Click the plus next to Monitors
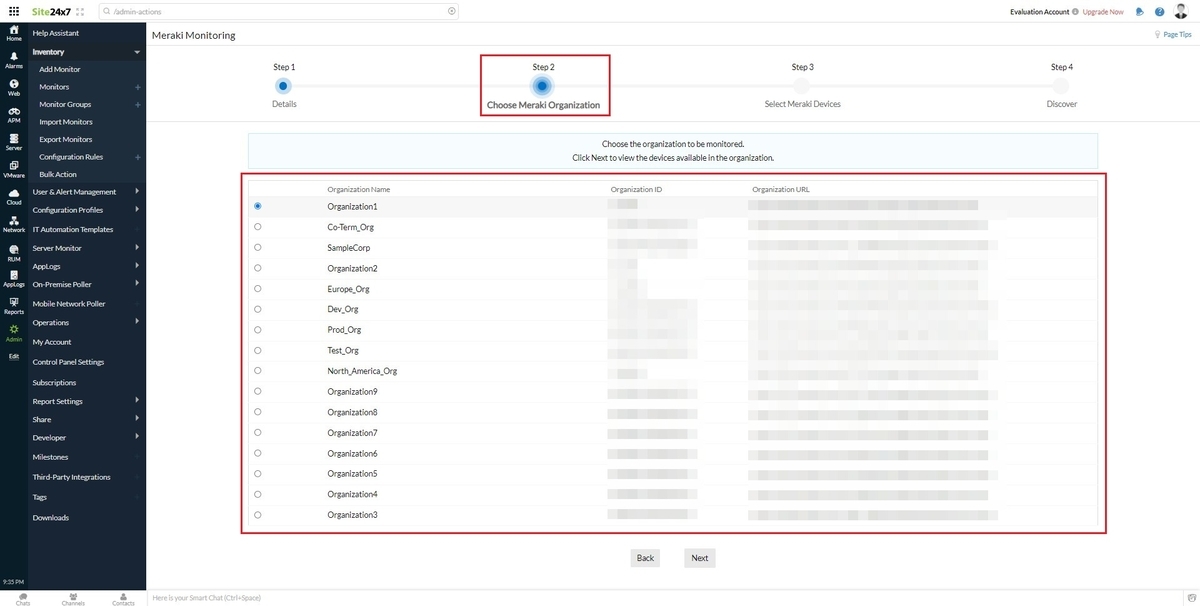 tap(137, 87)
